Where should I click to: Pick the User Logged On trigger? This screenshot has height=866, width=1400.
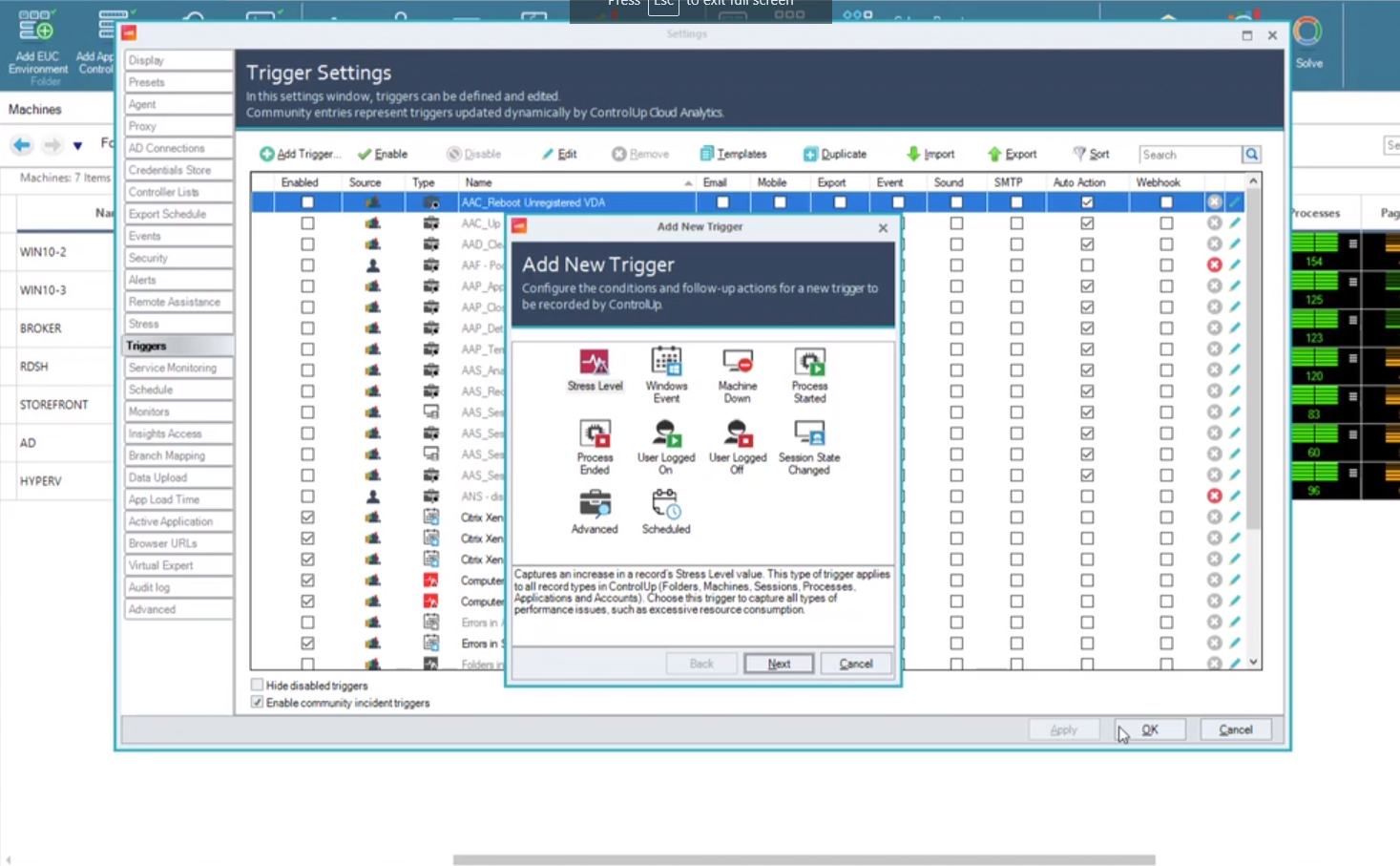click(x=665, y=444)
